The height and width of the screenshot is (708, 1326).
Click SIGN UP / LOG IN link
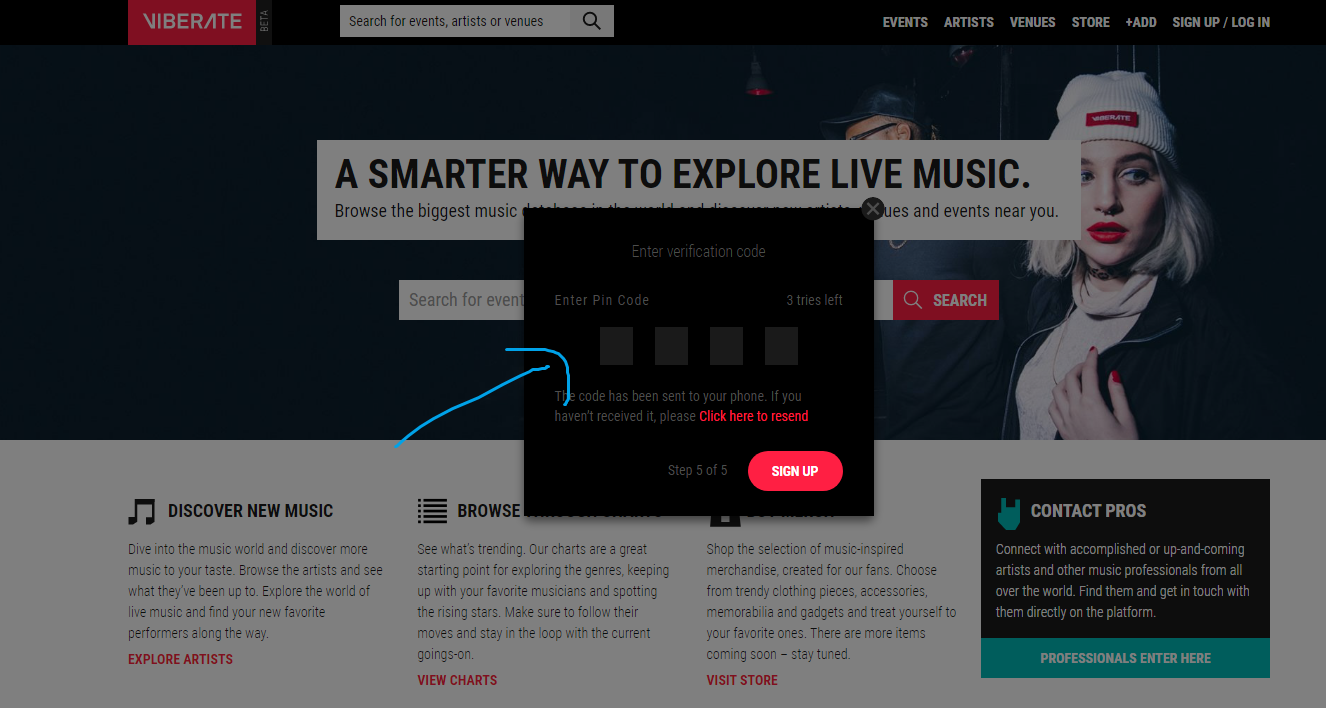coord(1221,22)
